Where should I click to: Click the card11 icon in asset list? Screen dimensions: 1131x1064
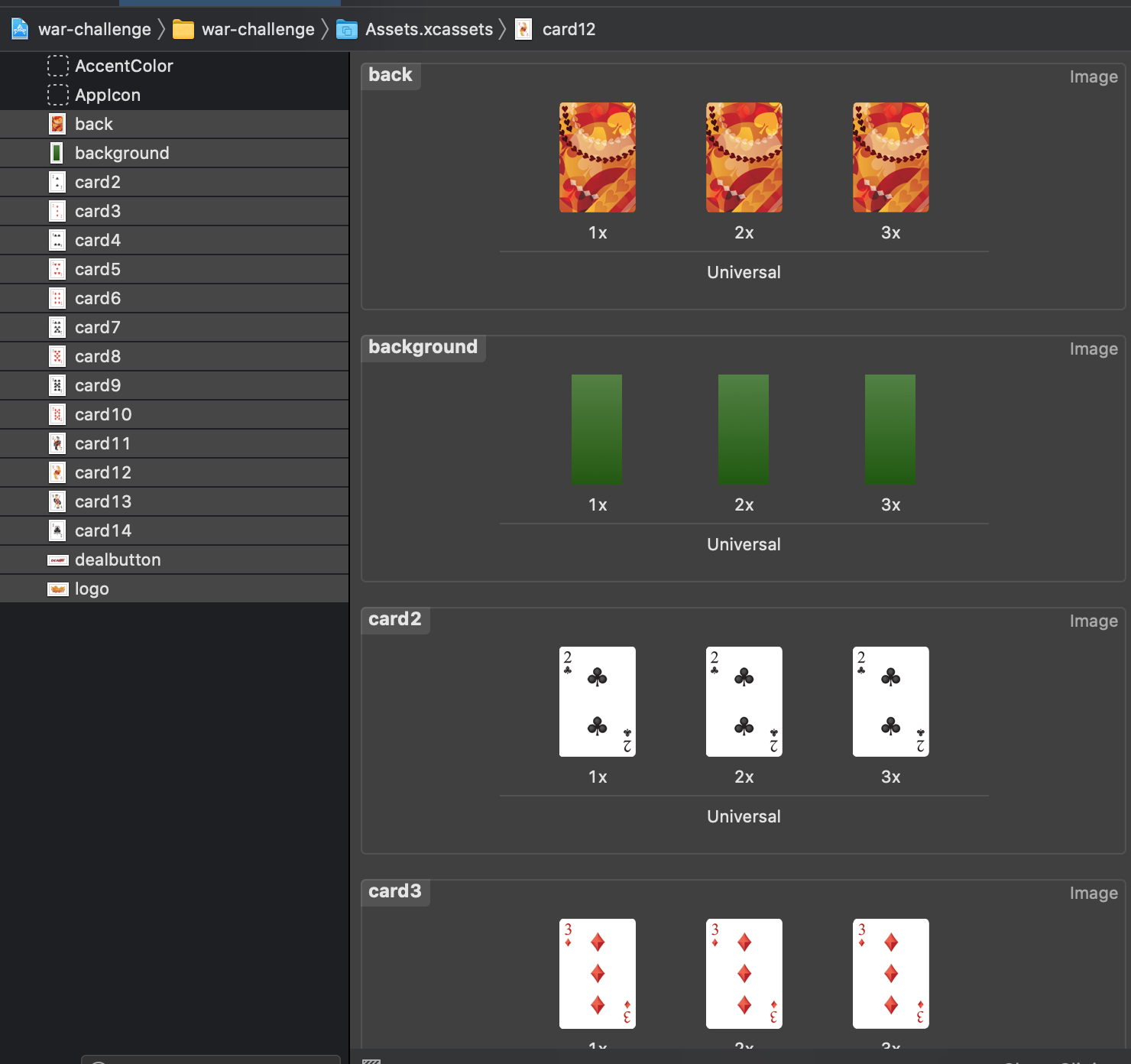tap(57, 443)
